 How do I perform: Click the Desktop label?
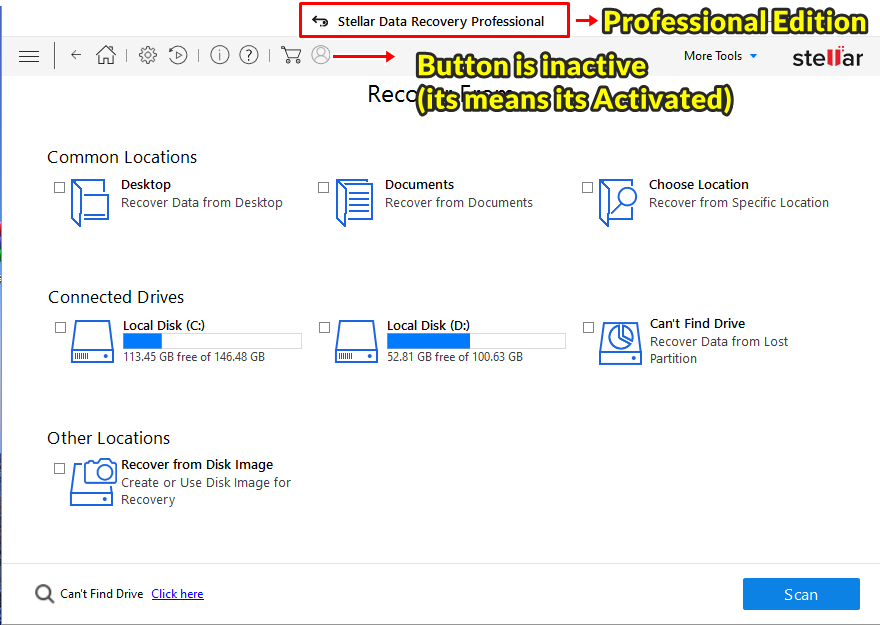click(x=146, y=185)
